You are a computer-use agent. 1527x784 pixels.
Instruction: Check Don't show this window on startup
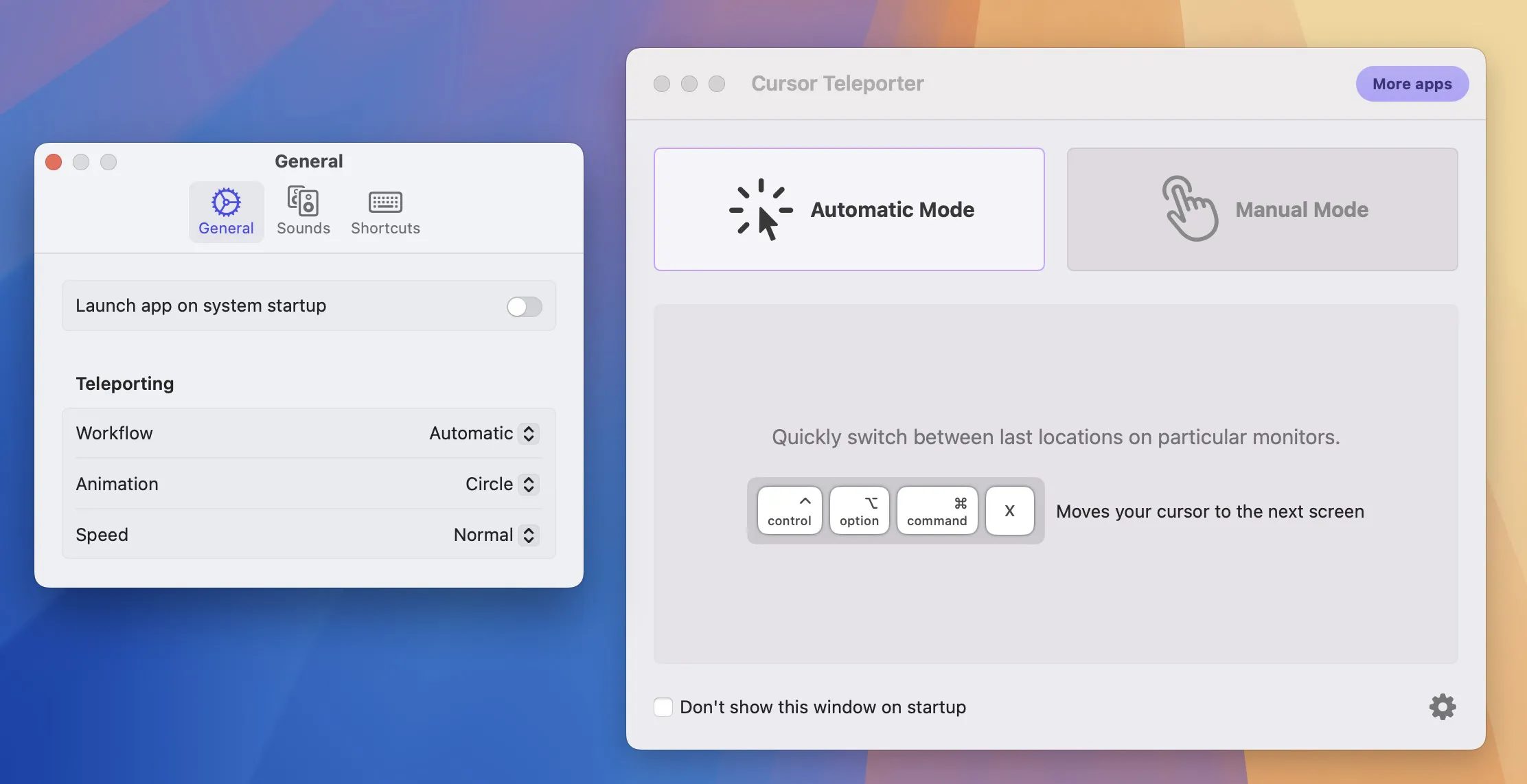(663, 707)
